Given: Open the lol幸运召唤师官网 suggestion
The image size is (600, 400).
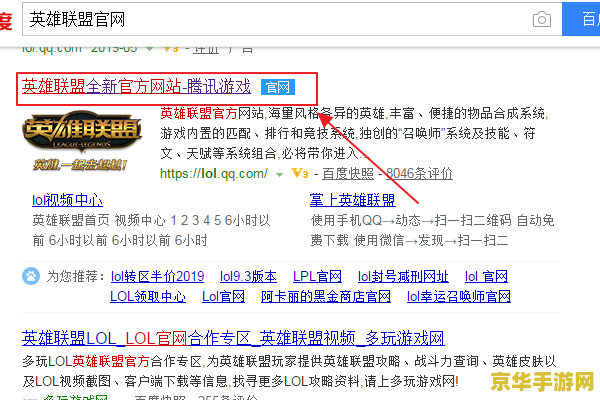Looking at the screenshot, I should 458,296.
